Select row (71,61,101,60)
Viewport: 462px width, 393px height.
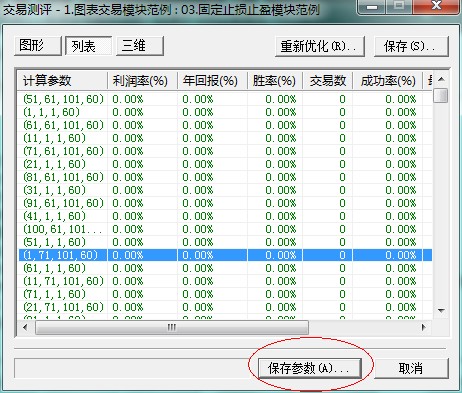225,151
